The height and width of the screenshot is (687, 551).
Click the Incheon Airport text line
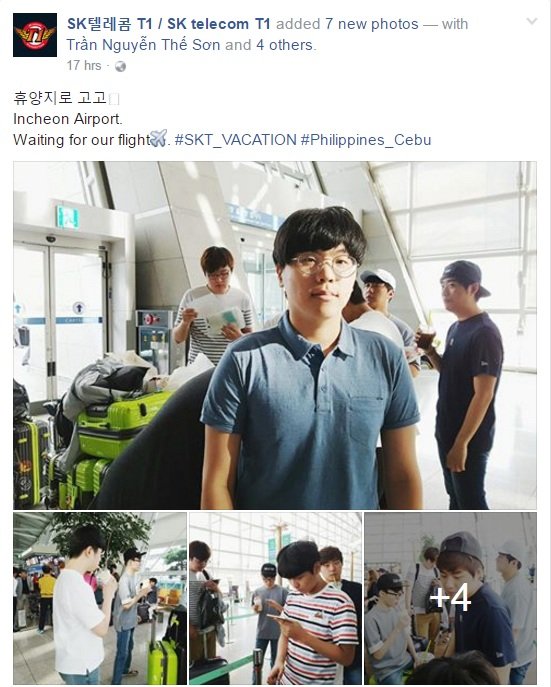coord(68,119)
